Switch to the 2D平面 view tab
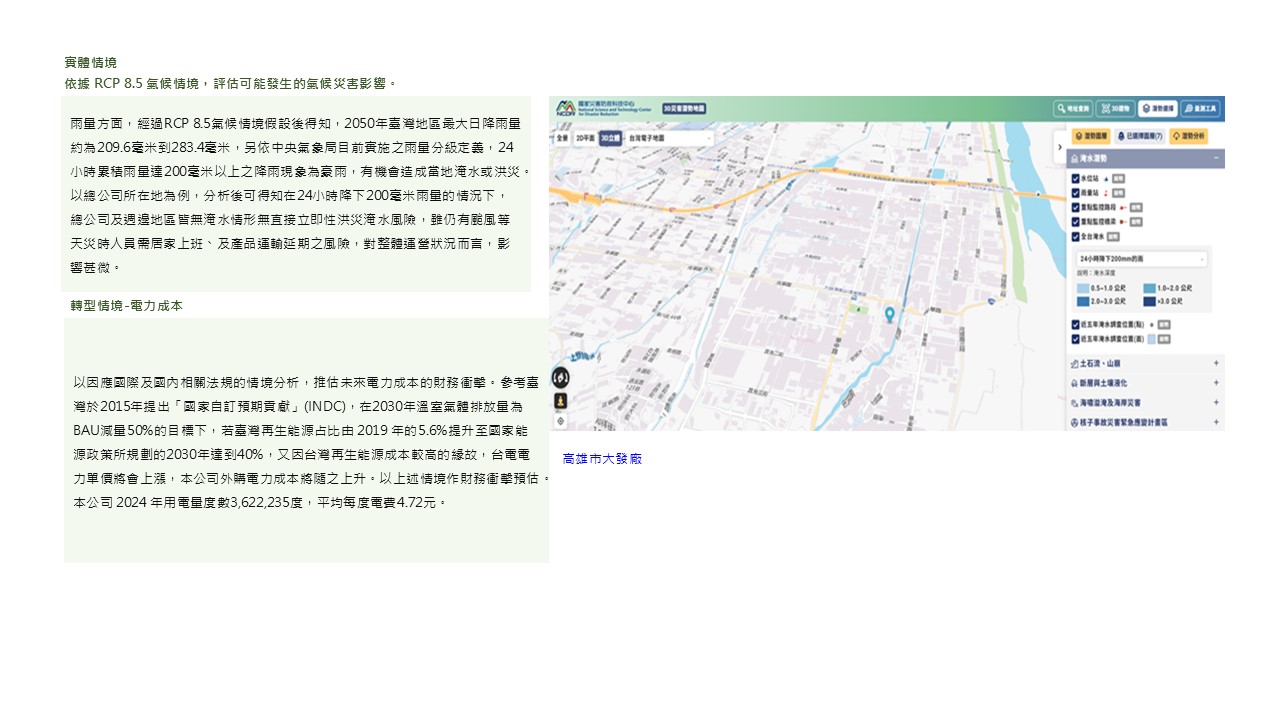The height and width of the screenshot is (720, 1280). (585, 138)
